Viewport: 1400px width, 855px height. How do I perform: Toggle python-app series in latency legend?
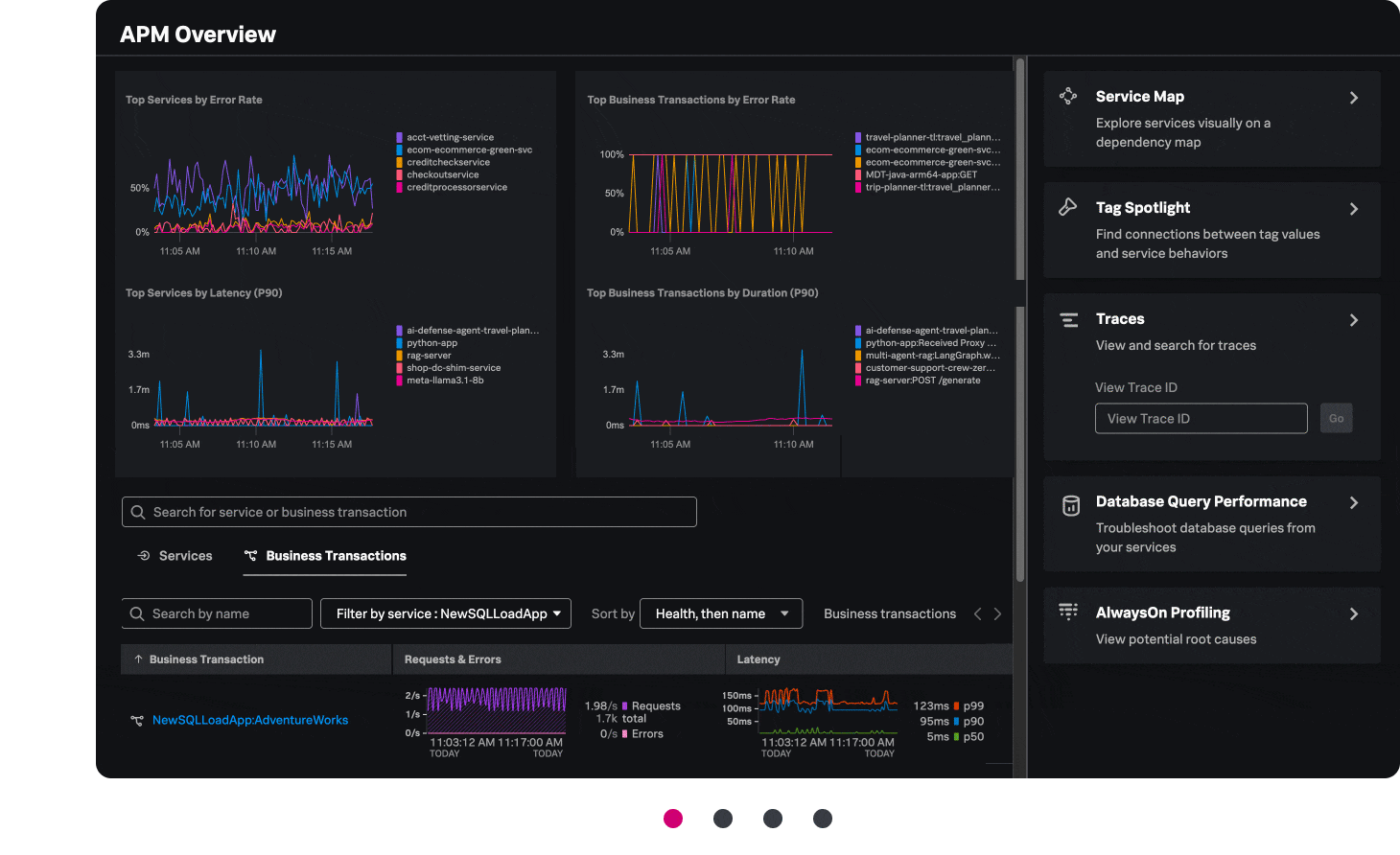[x=430, y=342]
